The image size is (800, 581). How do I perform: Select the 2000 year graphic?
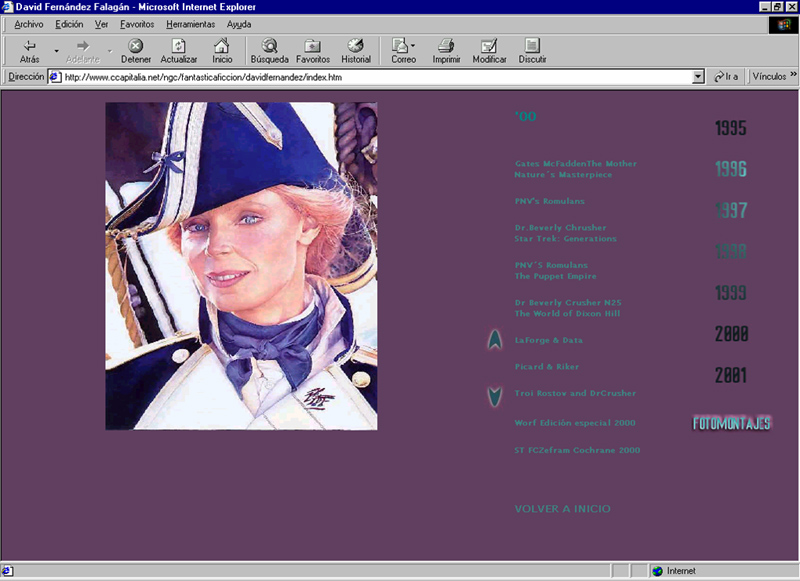[x=731, y=334]
